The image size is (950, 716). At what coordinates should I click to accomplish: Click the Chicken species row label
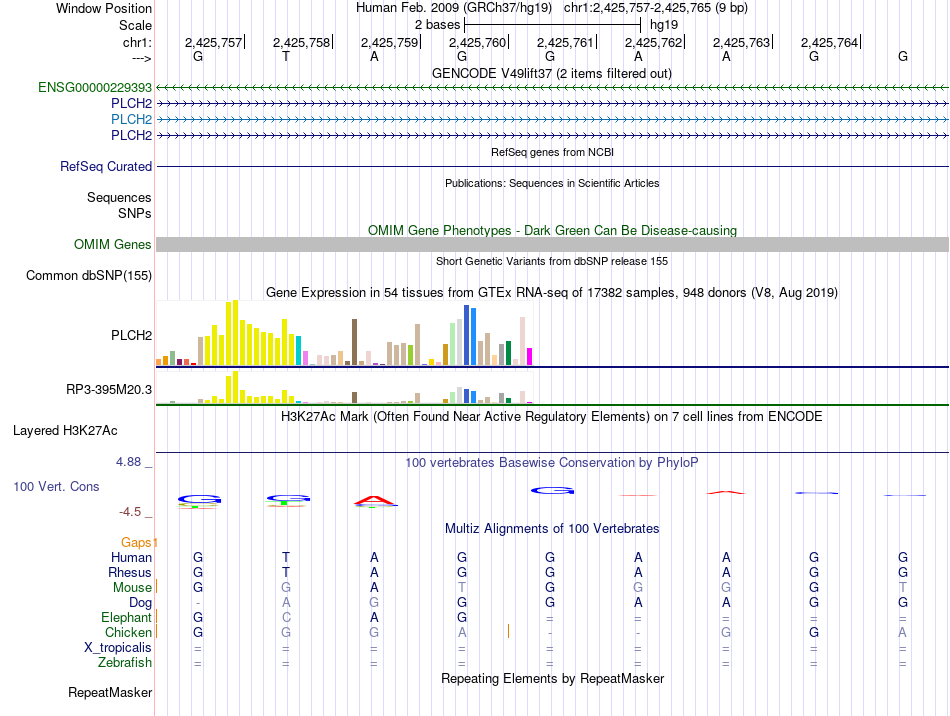coord(128,632)
